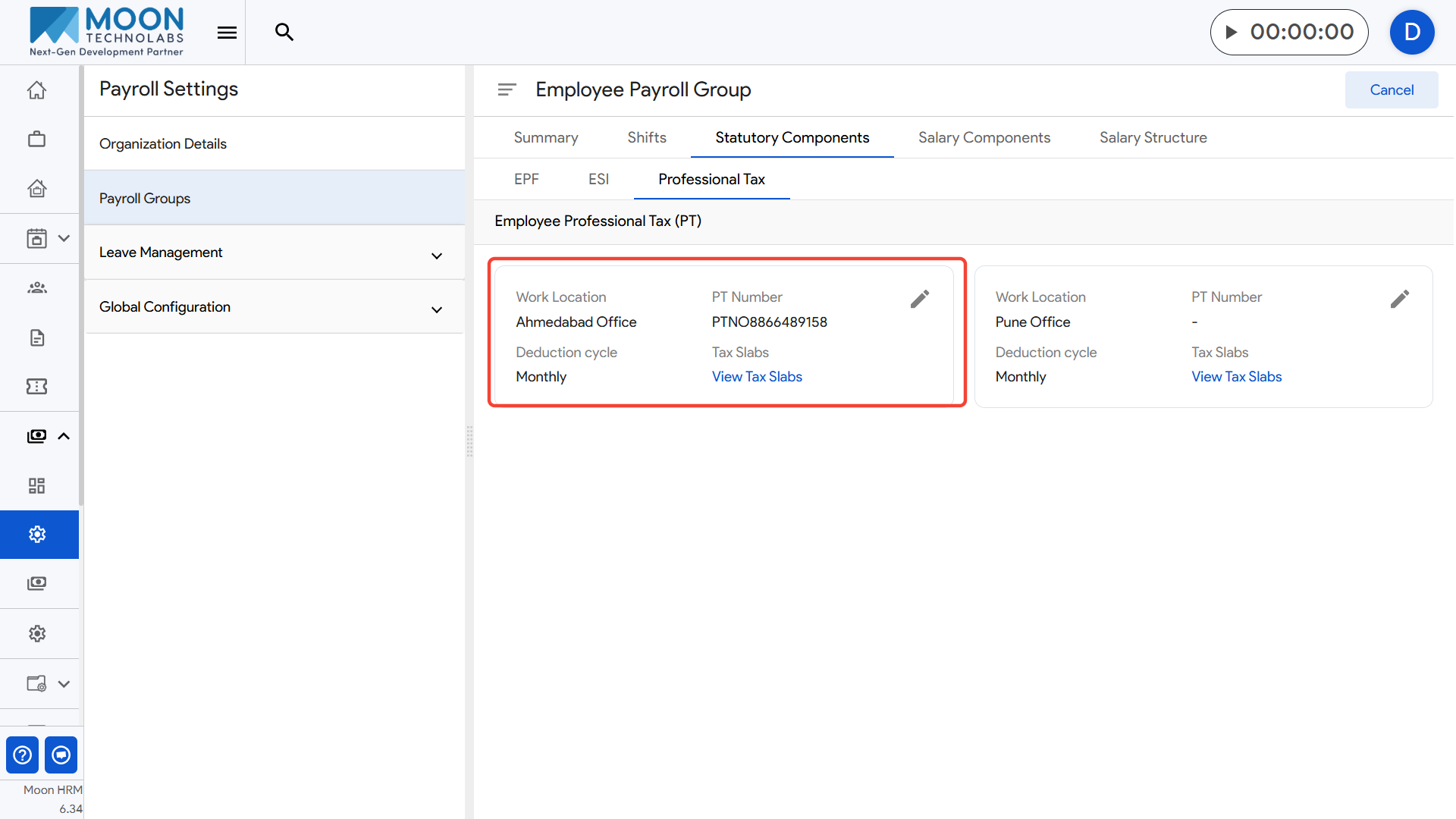Start the timer play button
The width and height of the screenshot is (1456, 819).
1232,32
